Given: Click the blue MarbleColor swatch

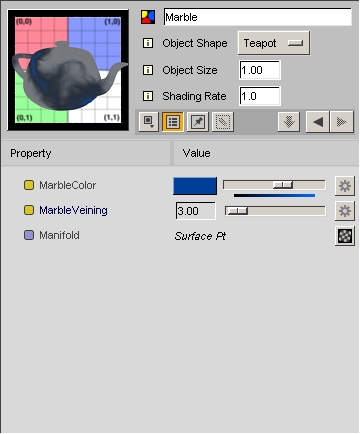Looking at the screenshot, I should click(x=195, y=186).
